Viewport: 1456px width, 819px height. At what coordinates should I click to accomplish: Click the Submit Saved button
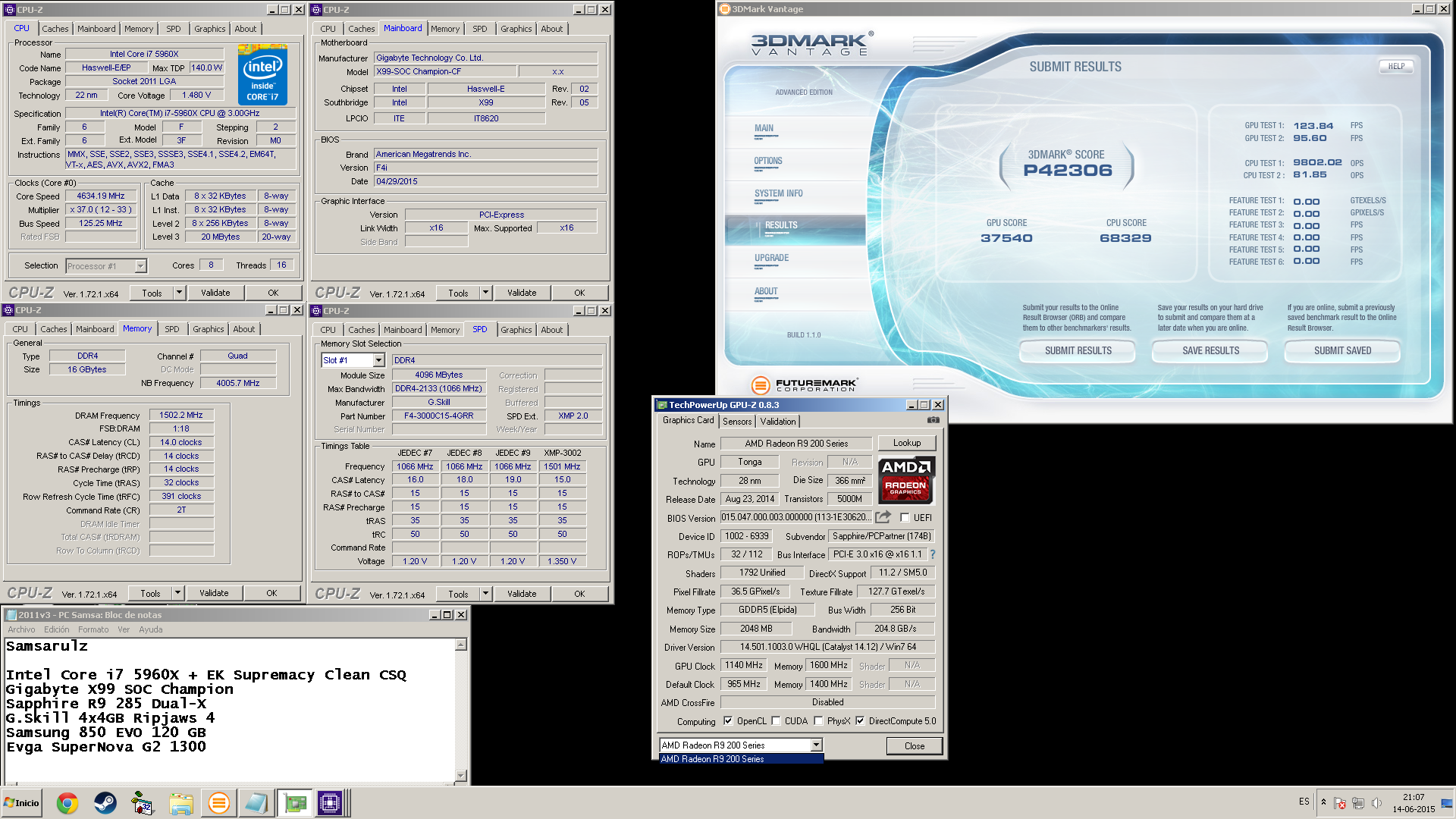point(1342,351)
